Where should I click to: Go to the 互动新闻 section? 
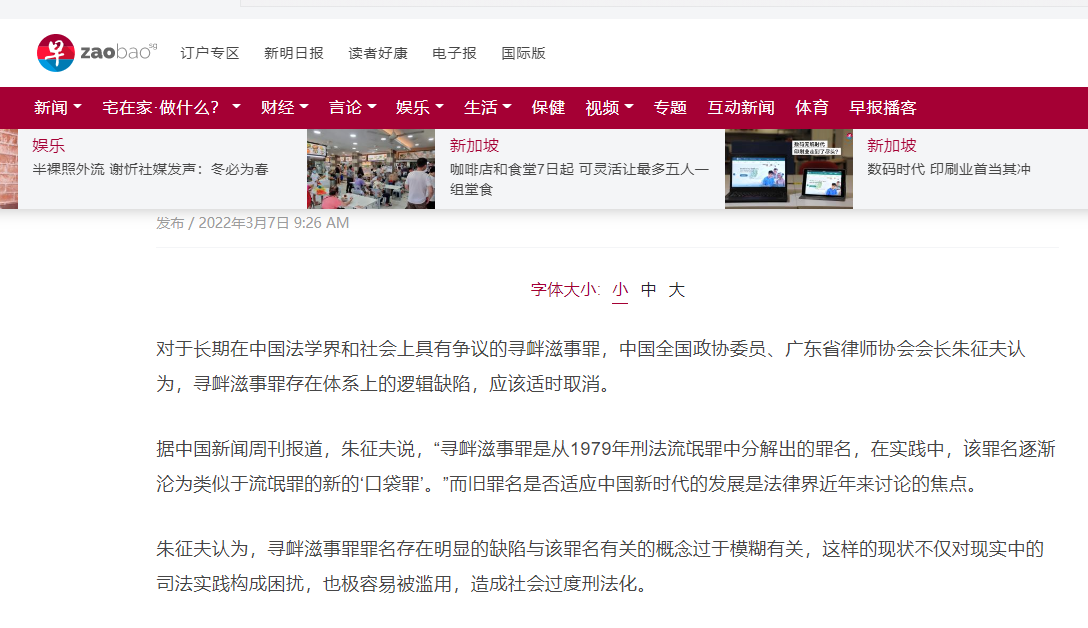pos(739,107)
